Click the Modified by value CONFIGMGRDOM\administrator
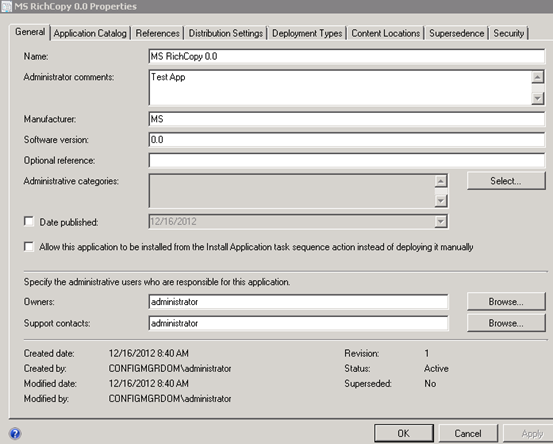Screen dimensions: 553x444 tap(170, 399)
